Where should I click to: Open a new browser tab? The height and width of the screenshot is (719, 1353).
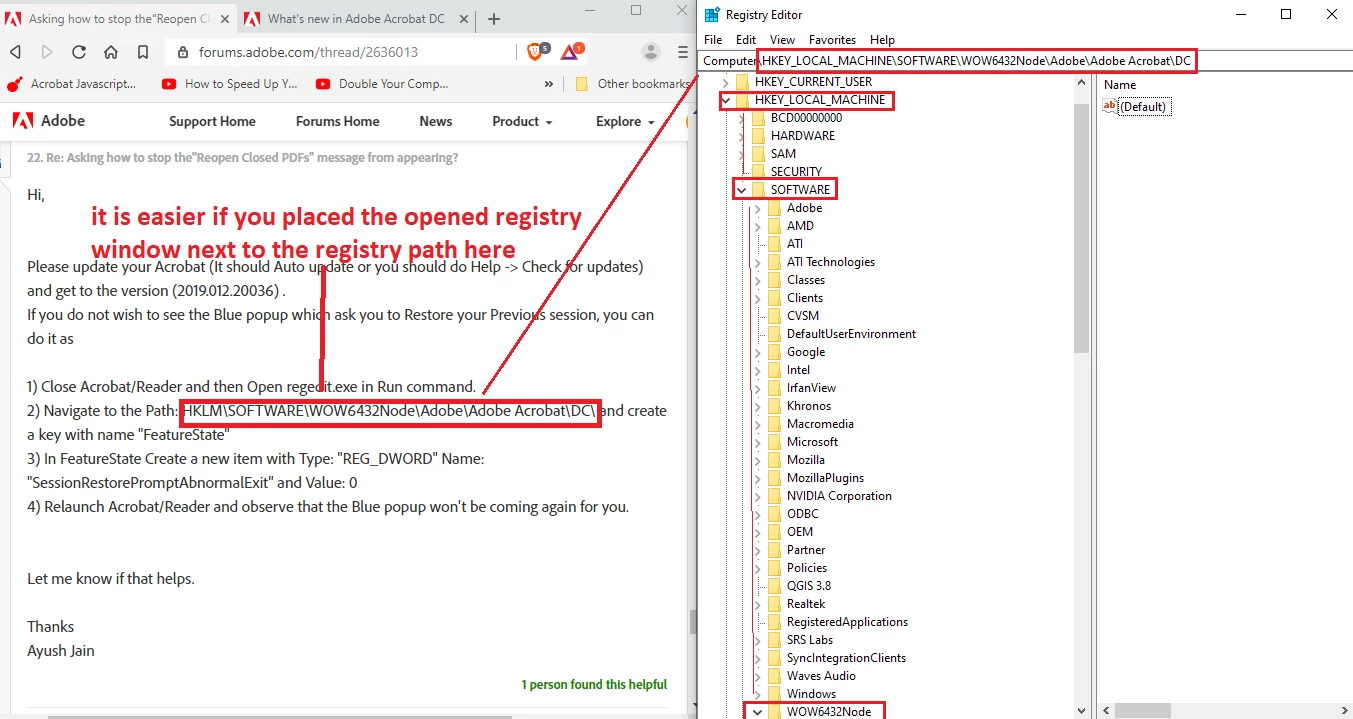click(494, 19)
